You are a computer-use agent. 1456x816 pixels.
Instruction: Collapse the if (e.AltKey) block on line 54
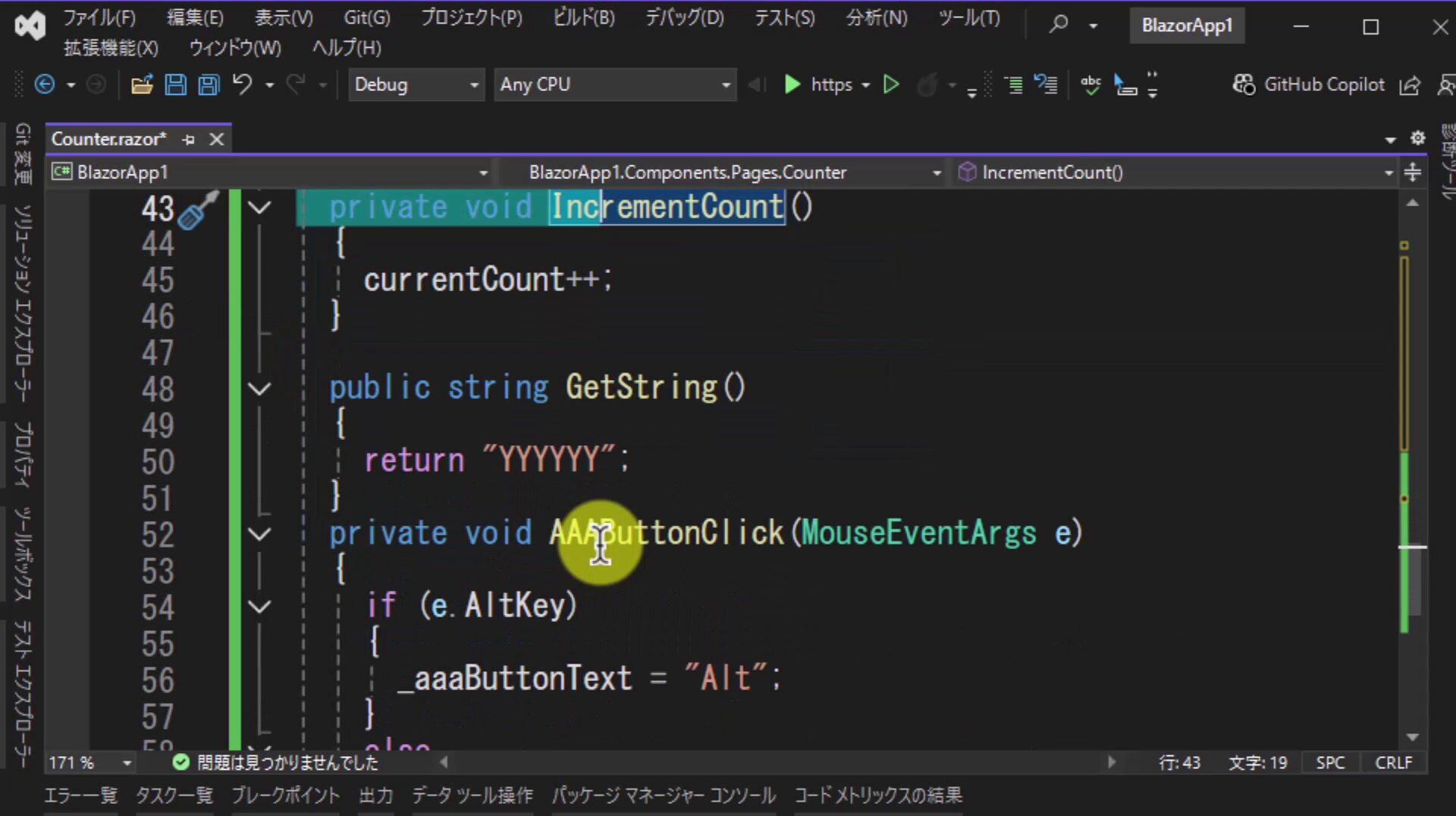click(x=259, y=607)
